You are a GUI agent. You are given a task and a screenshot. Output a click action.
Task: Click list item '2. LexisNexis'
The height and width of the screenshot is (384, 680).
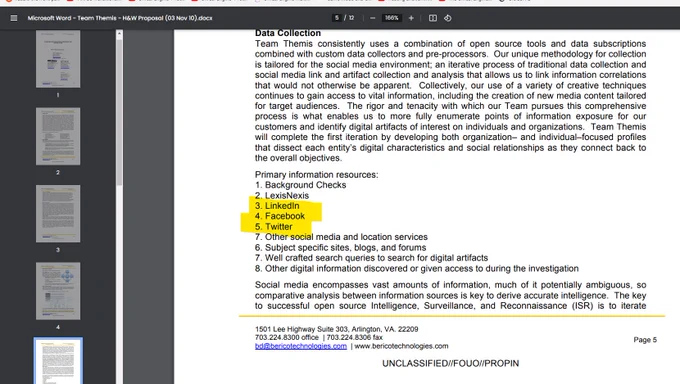click(x=282, y=195)
